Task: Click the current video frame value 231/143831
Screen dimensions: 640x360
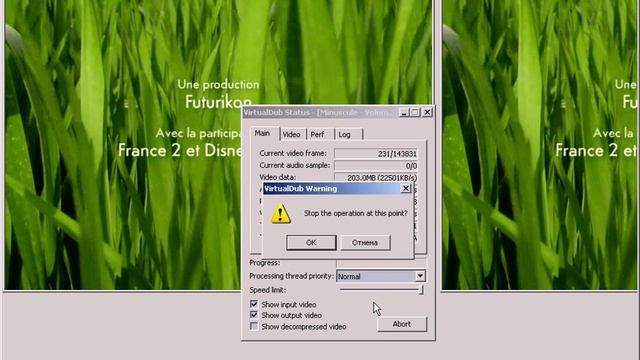Action: tap(376, 153)
